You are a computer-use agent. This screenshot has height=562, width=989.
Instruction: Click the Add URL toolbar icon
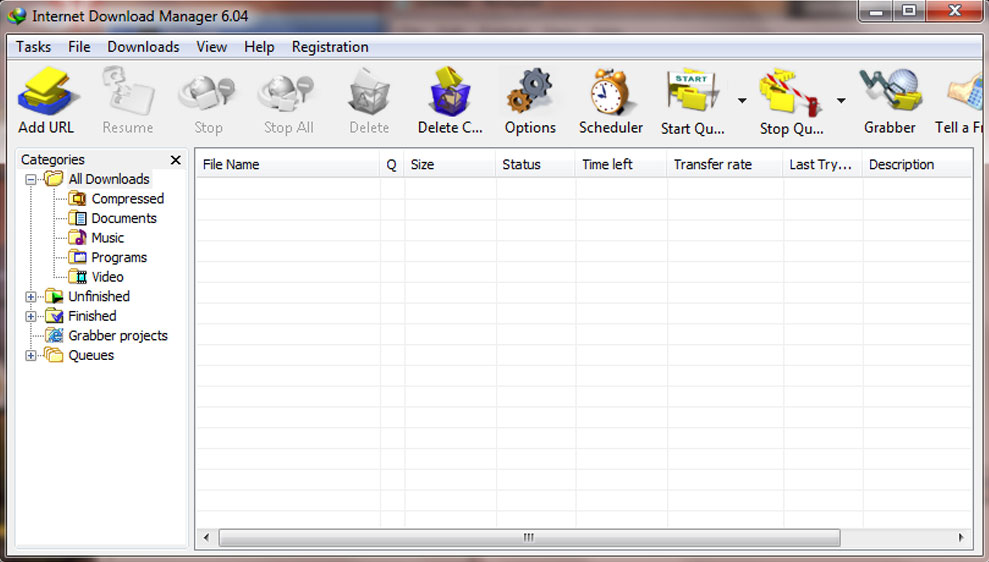(x=47, y=93)
